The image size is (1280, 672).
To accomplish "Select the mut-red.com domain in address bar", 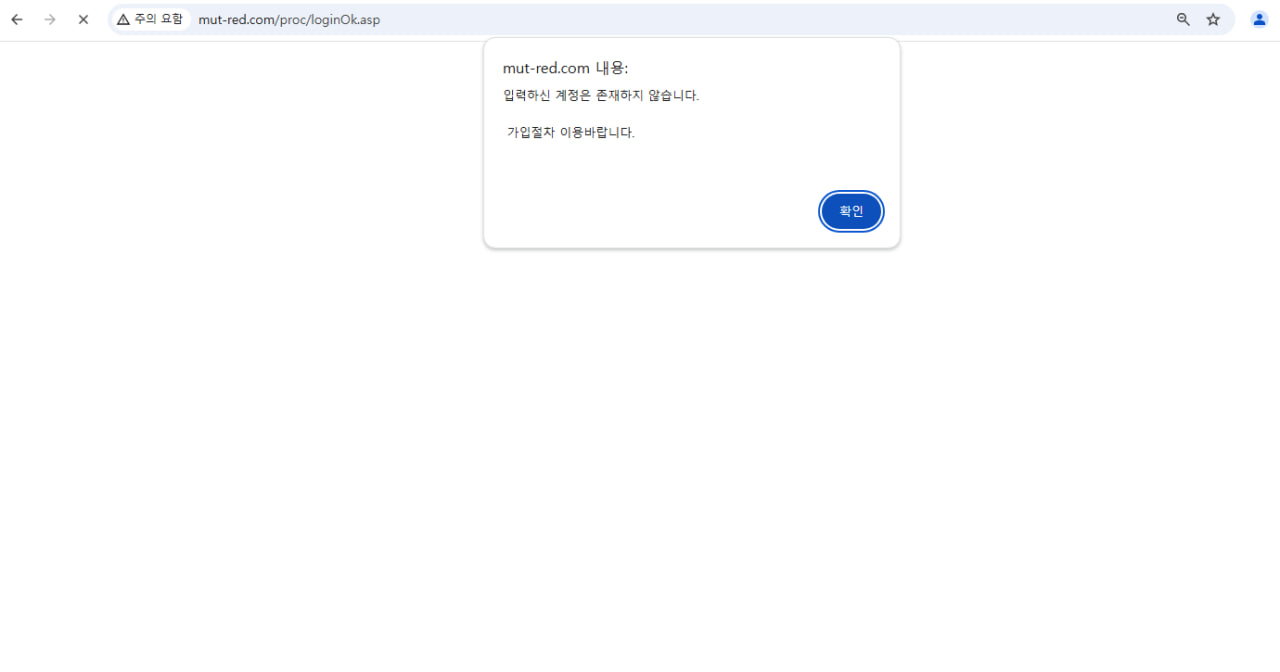I will coord(236,20).
